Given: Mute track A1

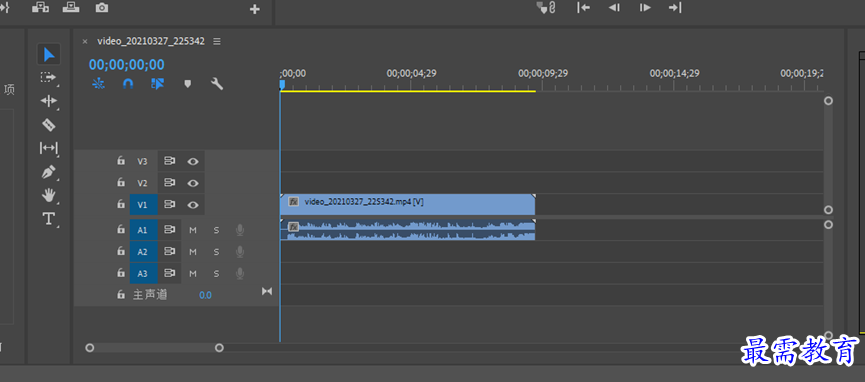Looking at the screenshot, I should [193, 230].
